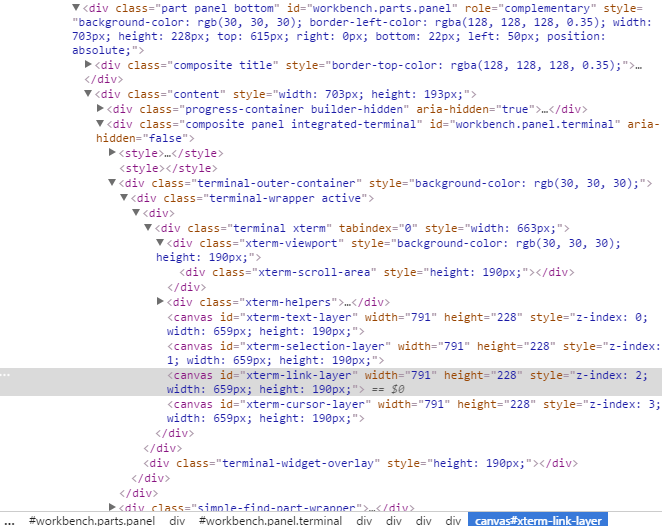Screen dimensions: 662x526
Task: Expand the first style element
Action: tap(112, 152)
